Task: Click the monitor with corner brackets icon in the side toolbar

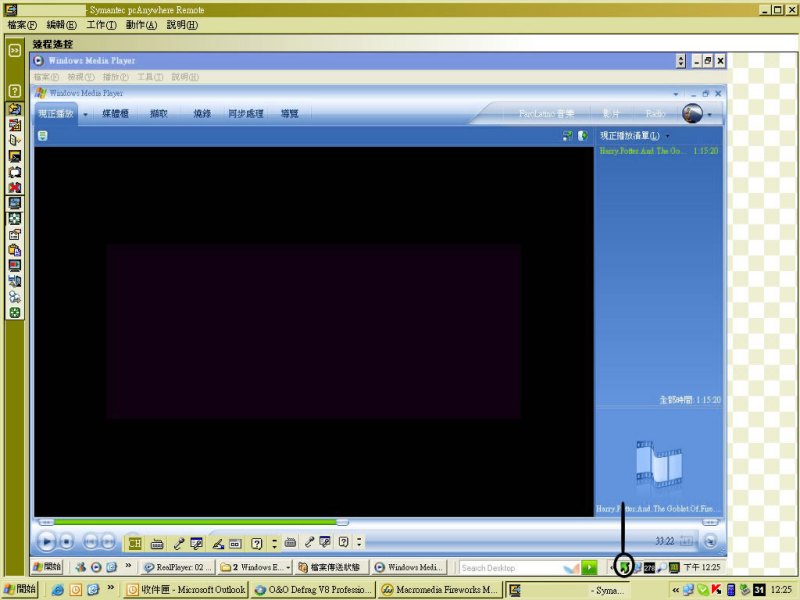Action: pos(15,172)
